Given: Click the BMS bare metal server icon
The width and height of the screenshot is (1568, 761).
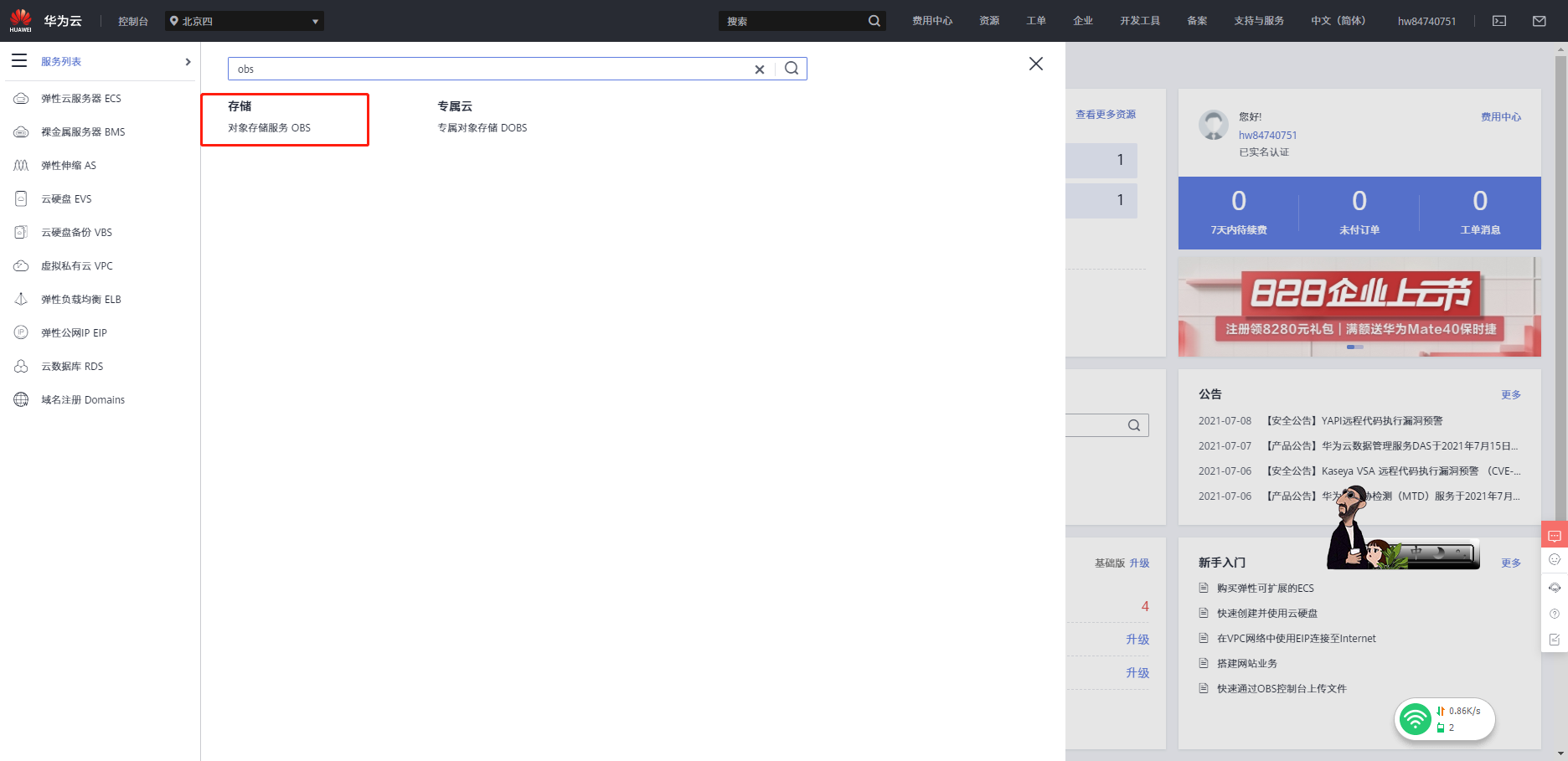Looking at the screenshot, I should click(x=21, y=132).
